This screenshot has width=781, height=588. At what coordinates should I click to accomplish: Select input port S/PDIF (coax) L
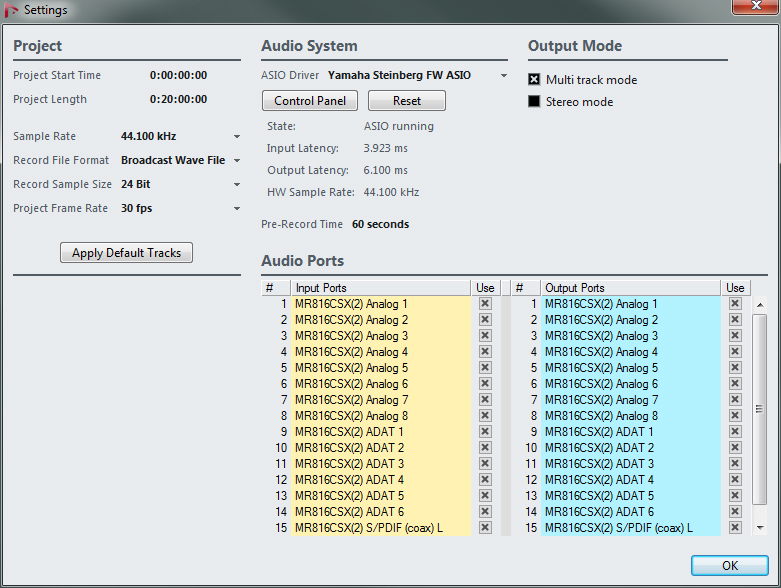click(x=381, y=528)
